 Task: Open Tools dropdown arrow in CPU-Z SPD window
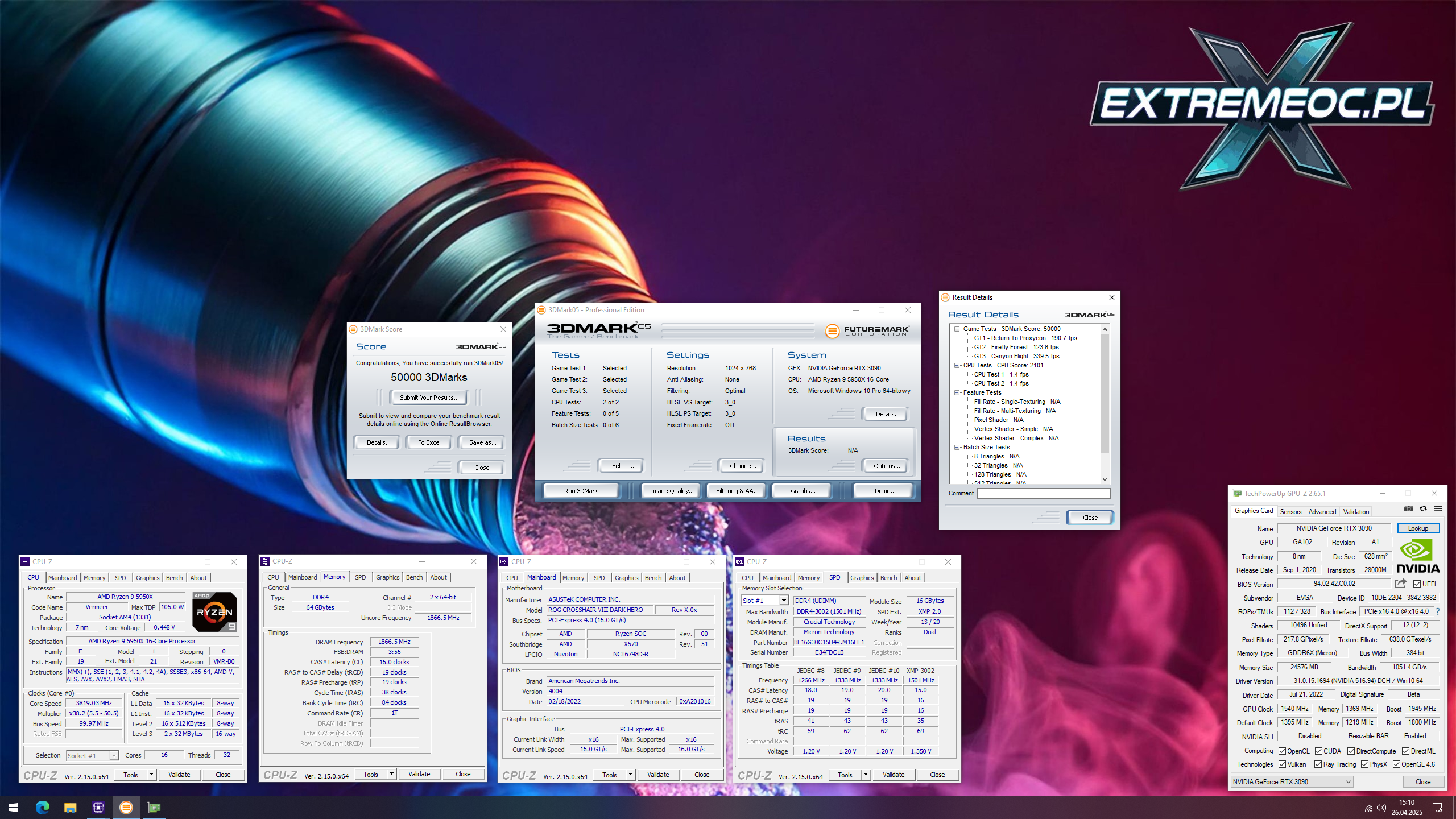click(x=866, y=775)
